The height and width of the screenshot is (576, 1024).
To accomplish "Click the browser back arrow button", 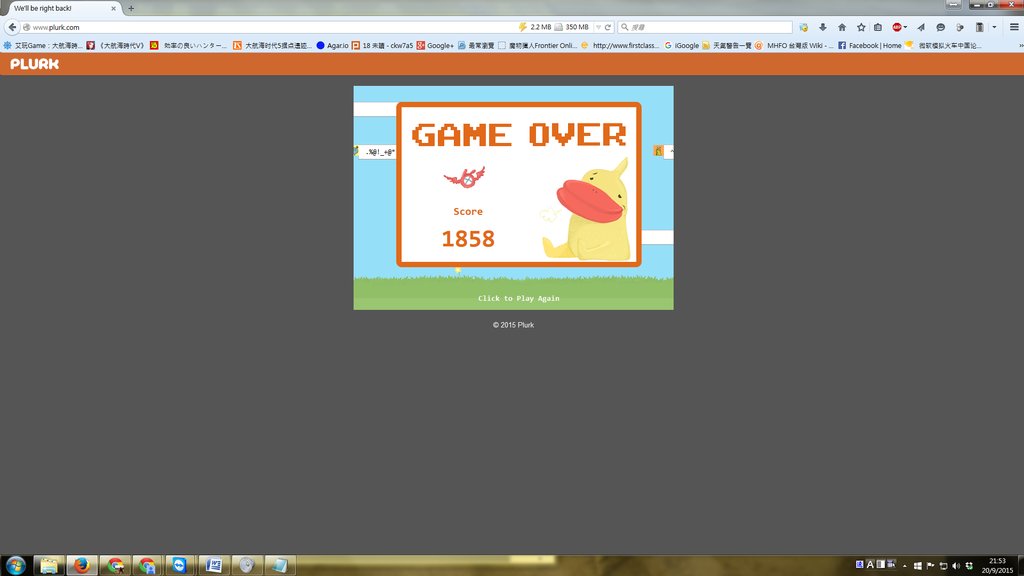I will coord(12,27).
